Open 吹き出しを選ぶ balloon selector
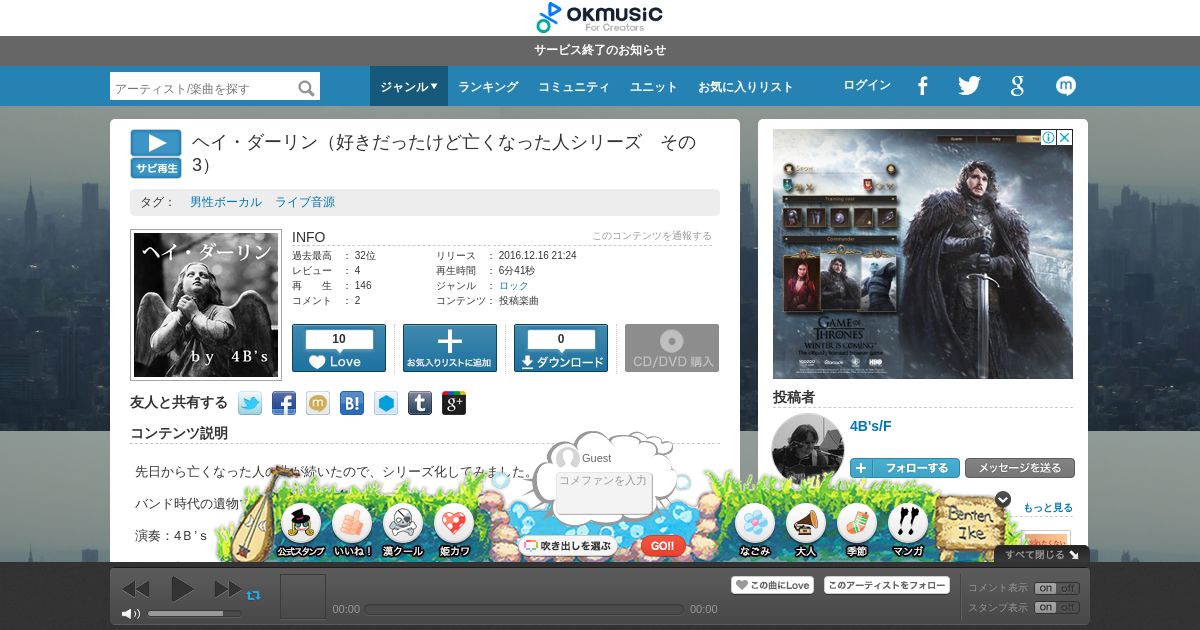The height and width of the screenshot is (630, 1200). click(x=568, y=546)
